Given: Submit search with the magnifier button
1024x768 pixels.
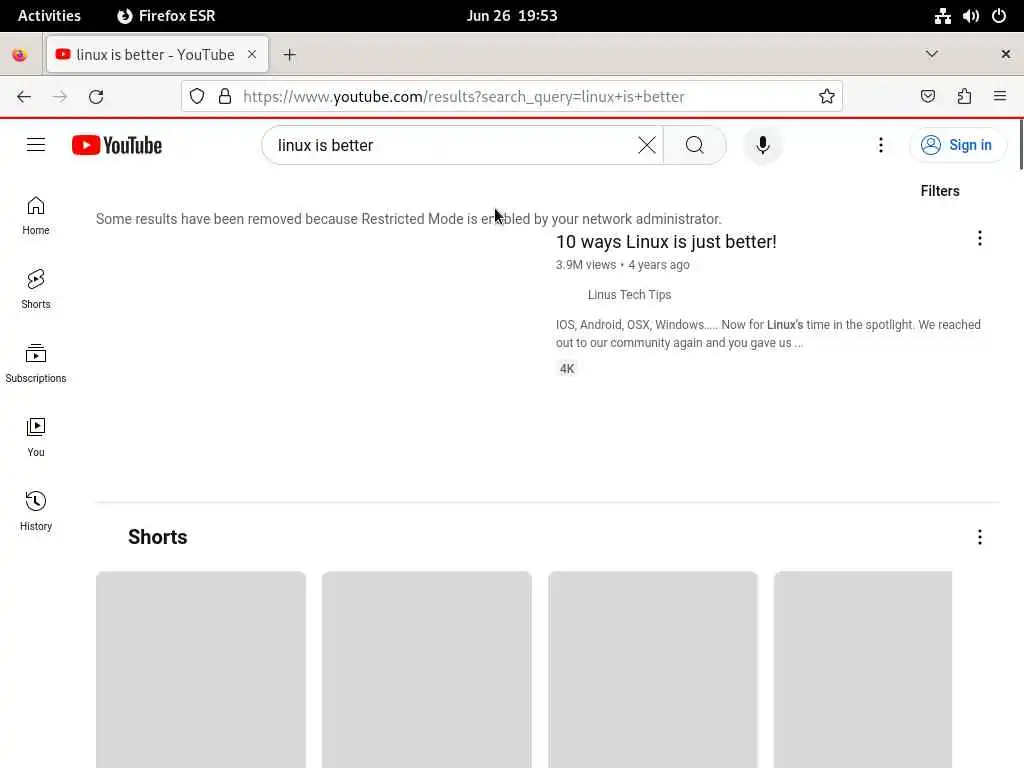Looking at the screenshot, I should tap(695, 145).
